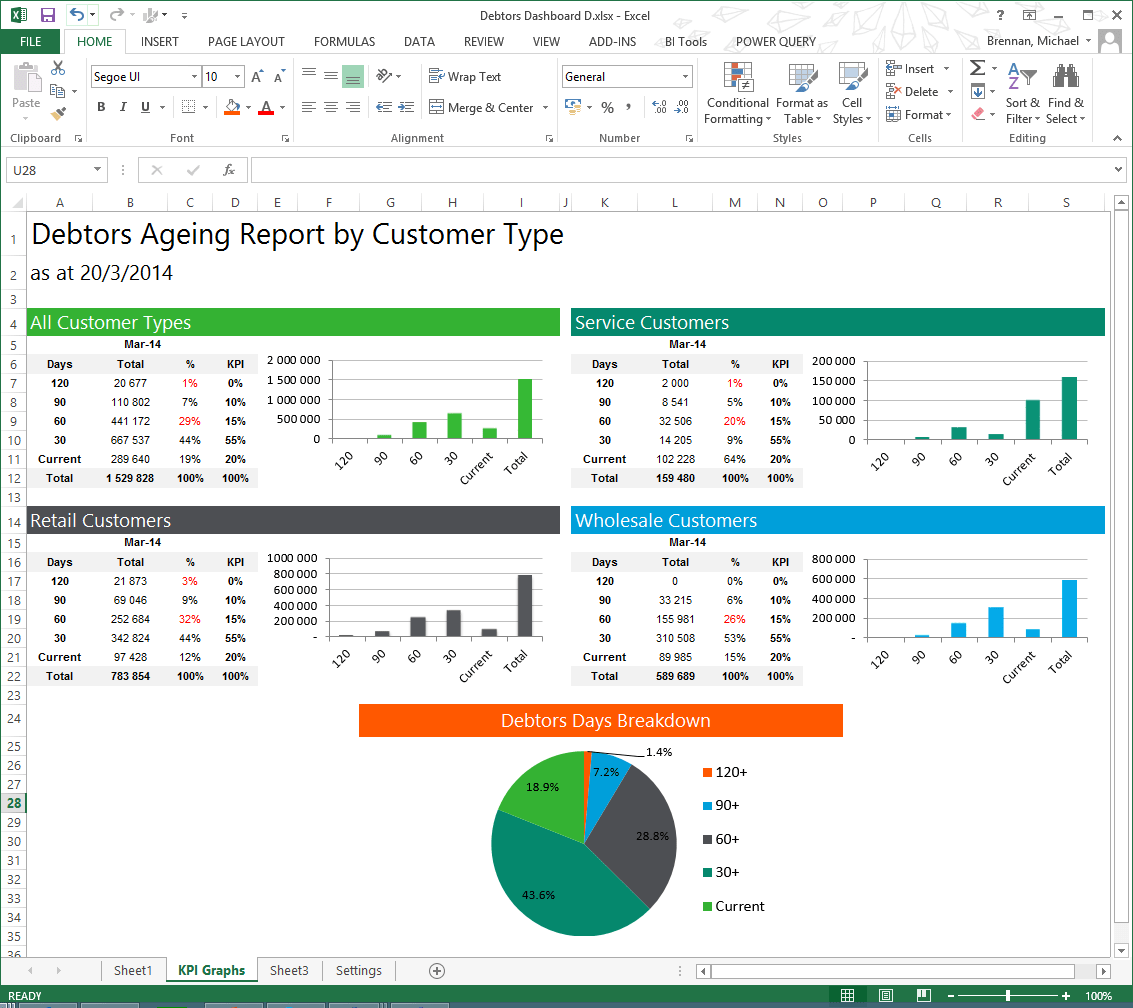Open Cell Styles gallery

point(851,95)
